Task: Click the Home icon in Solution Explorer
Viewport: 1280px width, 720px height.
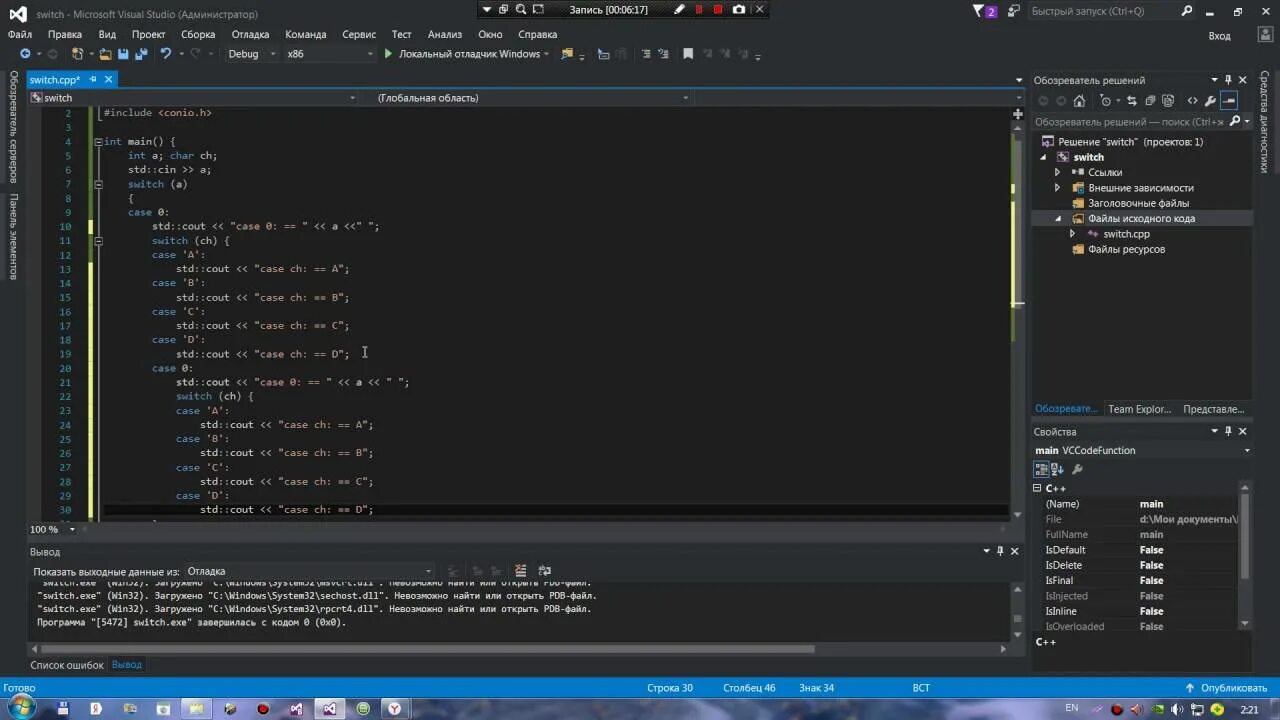Action: tap(1079, 101)
